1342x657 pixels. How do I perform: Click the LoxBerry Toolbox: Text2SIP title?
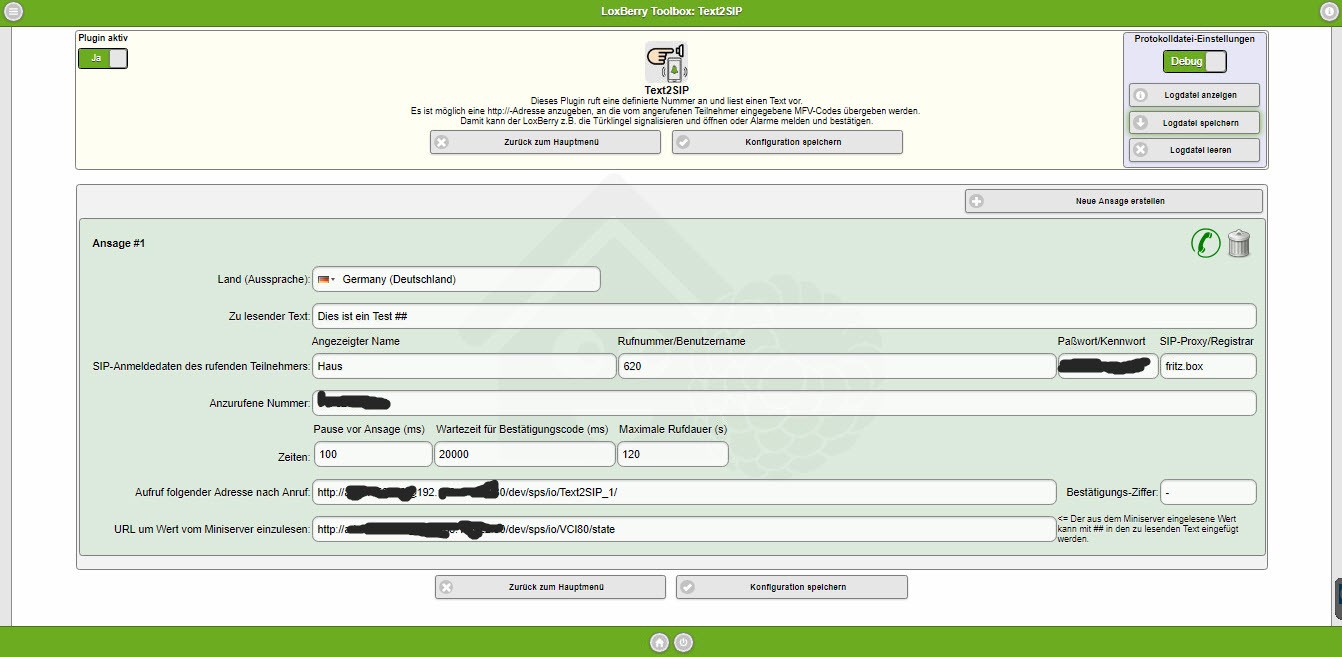671,11
